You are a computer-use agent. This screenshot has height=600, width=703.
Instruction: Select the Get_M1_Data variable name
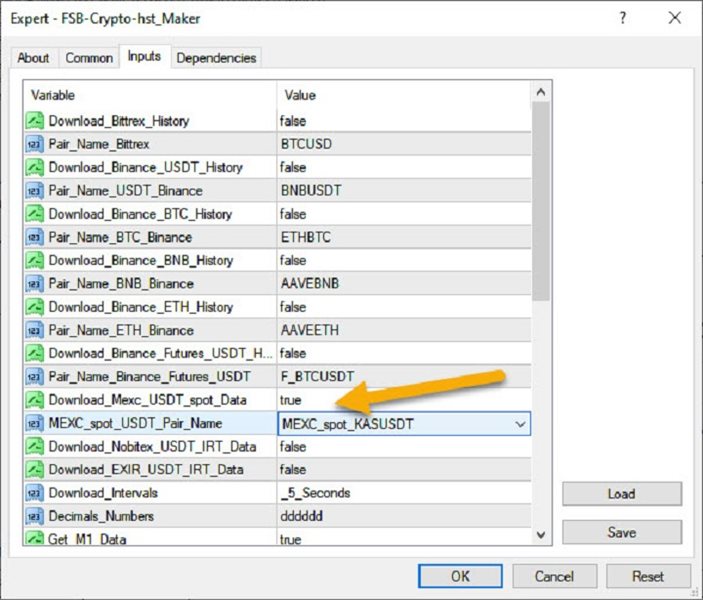point(87,539)
